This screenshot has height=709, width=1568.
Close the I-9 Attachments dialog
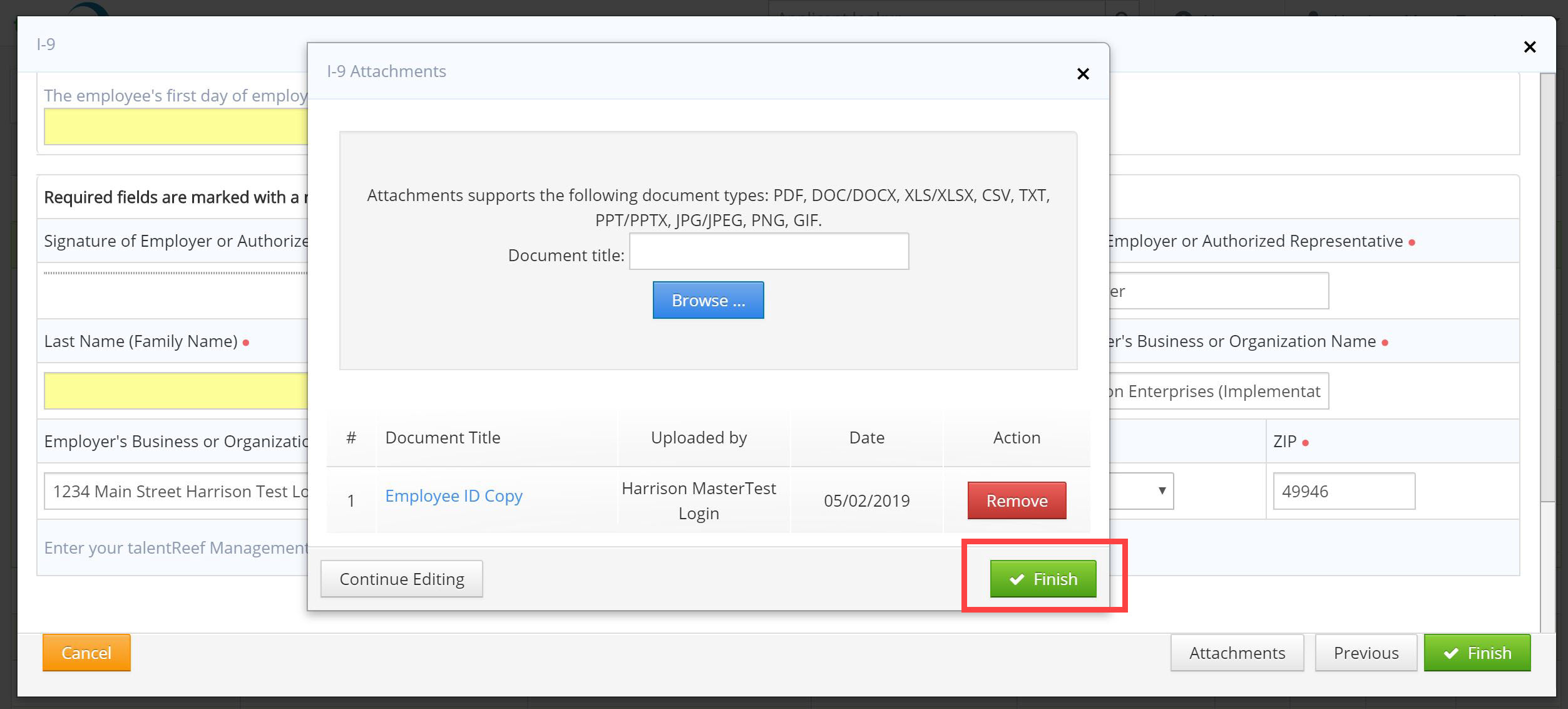tap(1083, 74)
